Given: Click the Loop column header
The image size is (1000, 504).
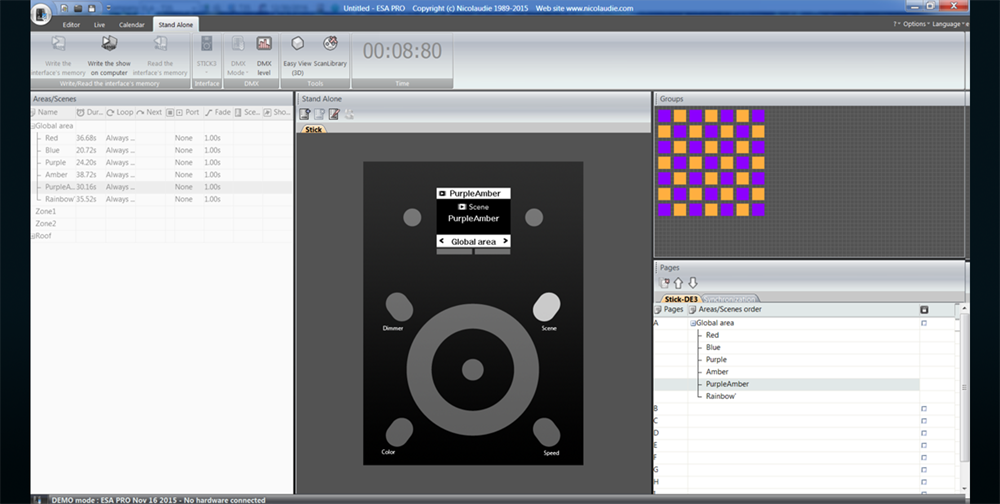Looking at the screenshot, I should pyautogui.click(x=120, y=112).
